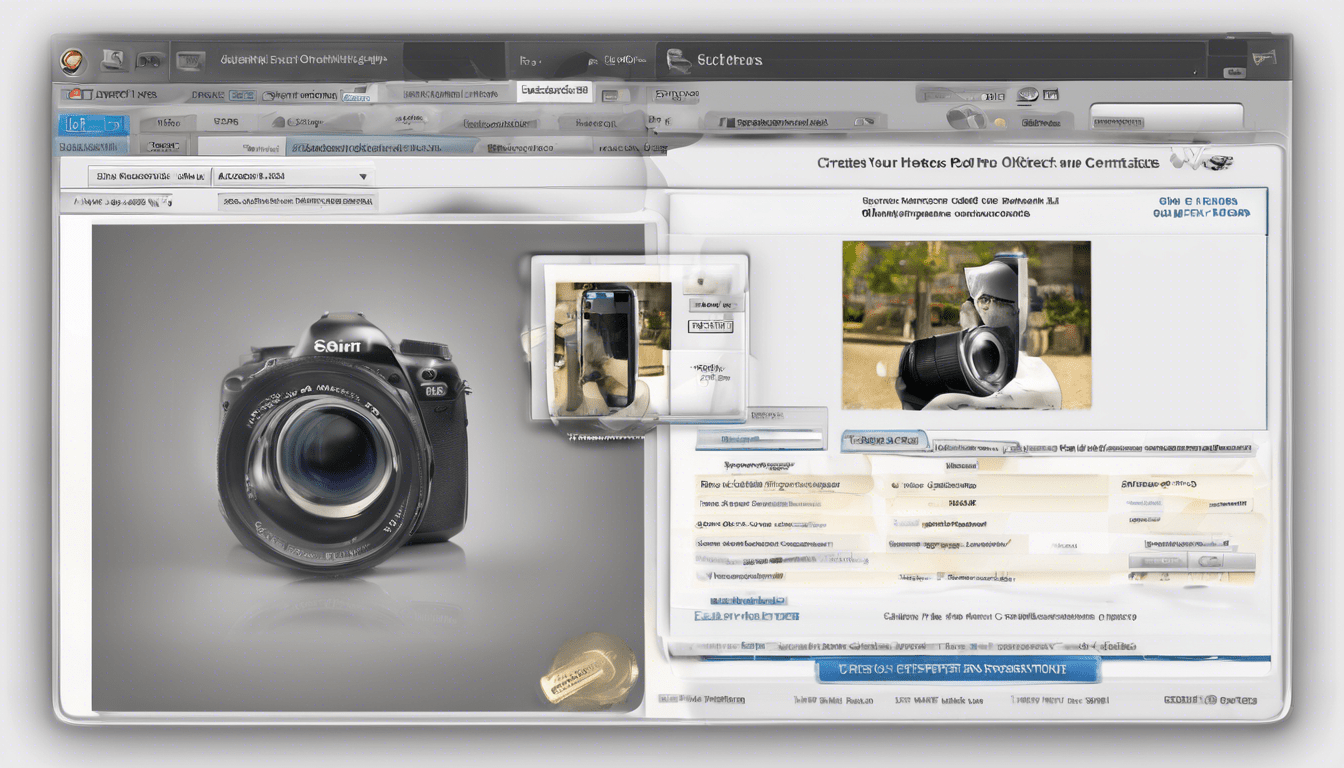The width and height of the screenshot is (1344, 768).
Task: Click the icon beside the dark title label
Action: point(679,61)
